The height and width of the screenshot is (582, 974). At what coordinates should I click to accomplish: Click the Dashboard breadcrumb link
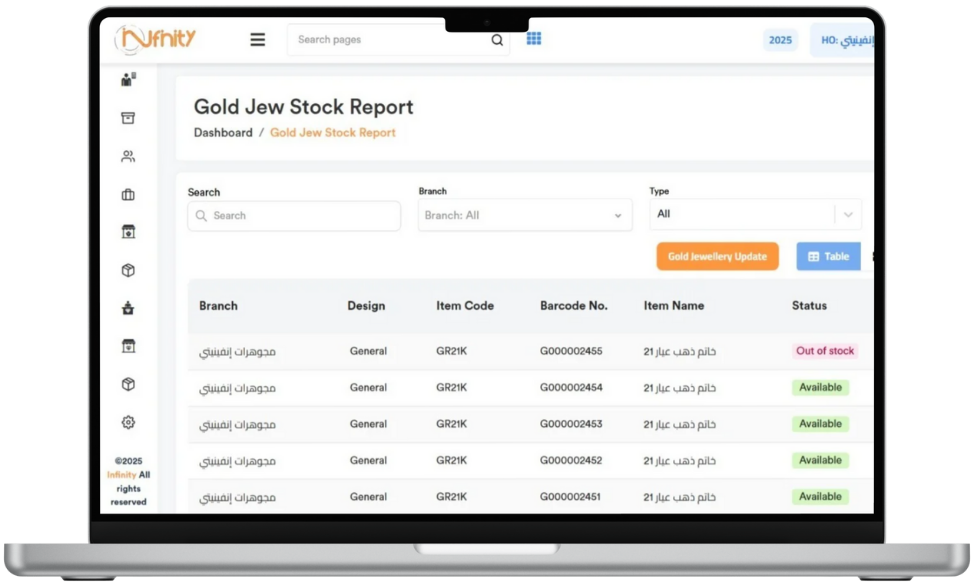tap(223, 132)
